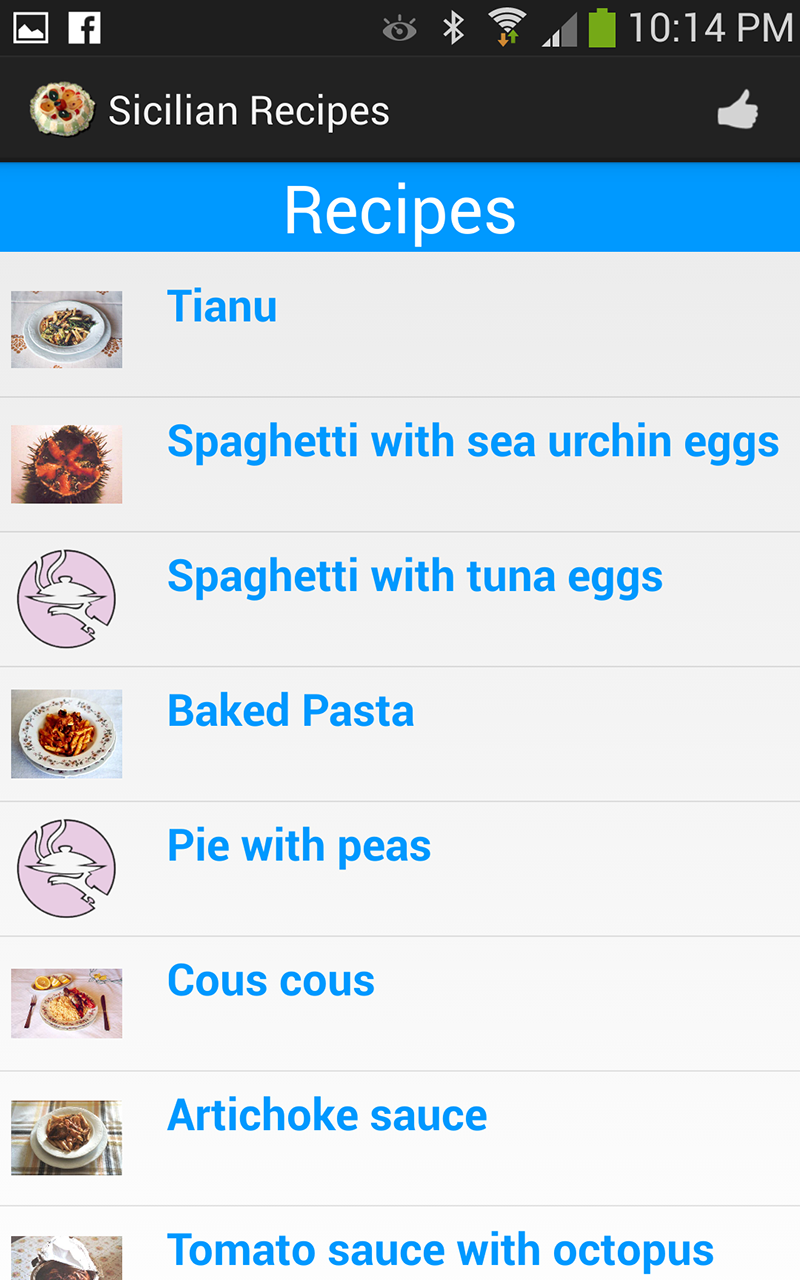Tap the Baked Pasta plate thumbnail
The width and height of the screenshot is (800, 1280).
[x=66, y=734]
